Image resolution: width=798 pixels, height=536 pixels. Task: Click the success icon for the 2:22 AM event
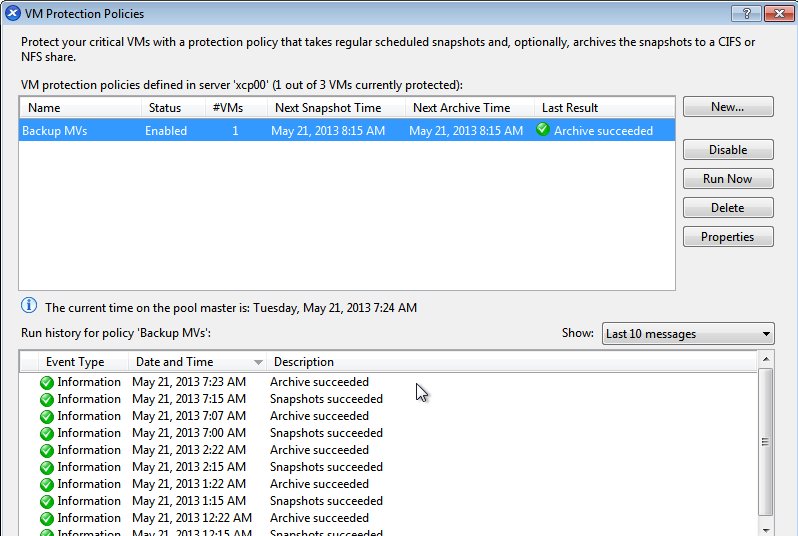pos(47,450)
